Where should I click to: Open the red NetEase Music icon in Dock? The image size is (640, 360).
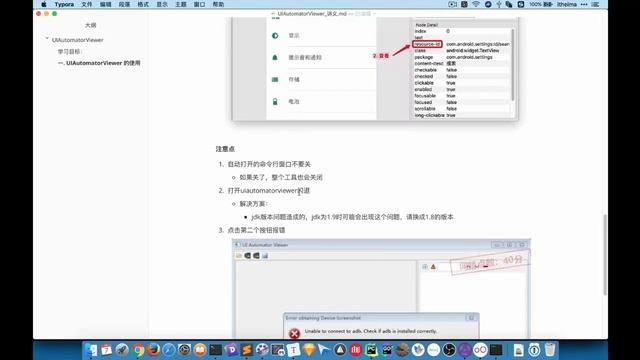[x=356, y=350]
